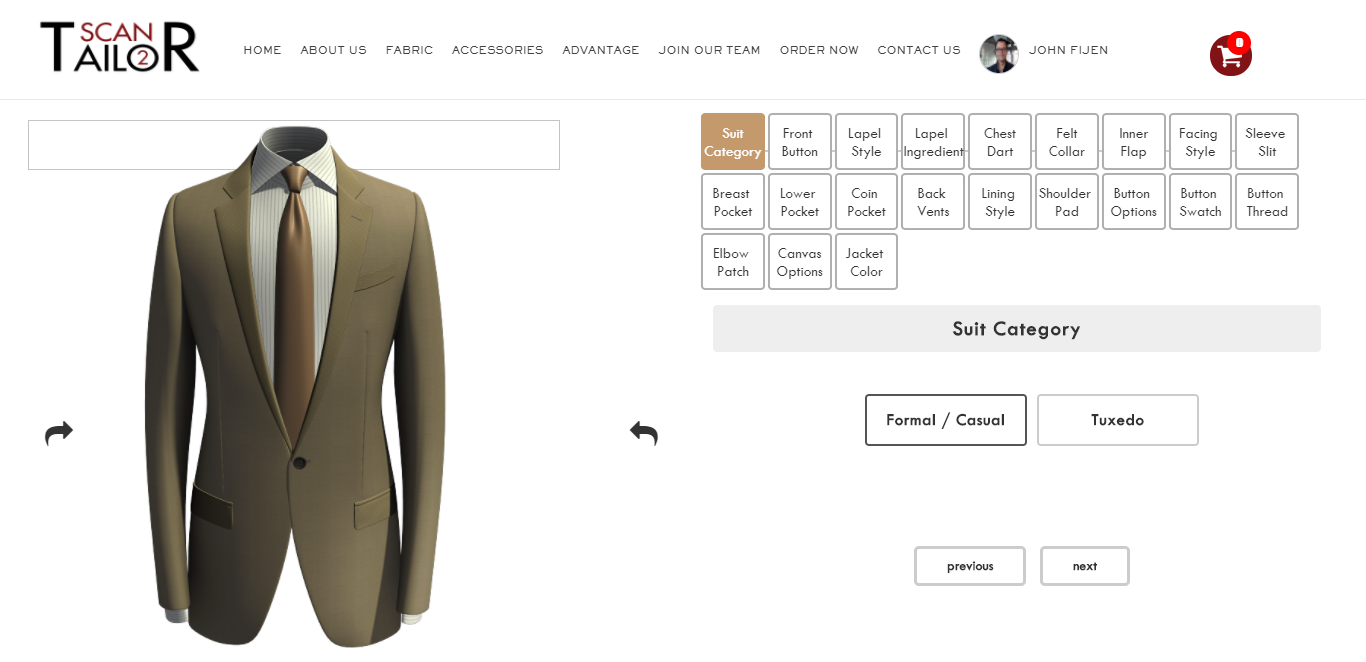The width and height of the screenshot is (1366, 662).
Task: Choose the Button Thread tab
Action: pyautogui.click(x=1266, y=202)
